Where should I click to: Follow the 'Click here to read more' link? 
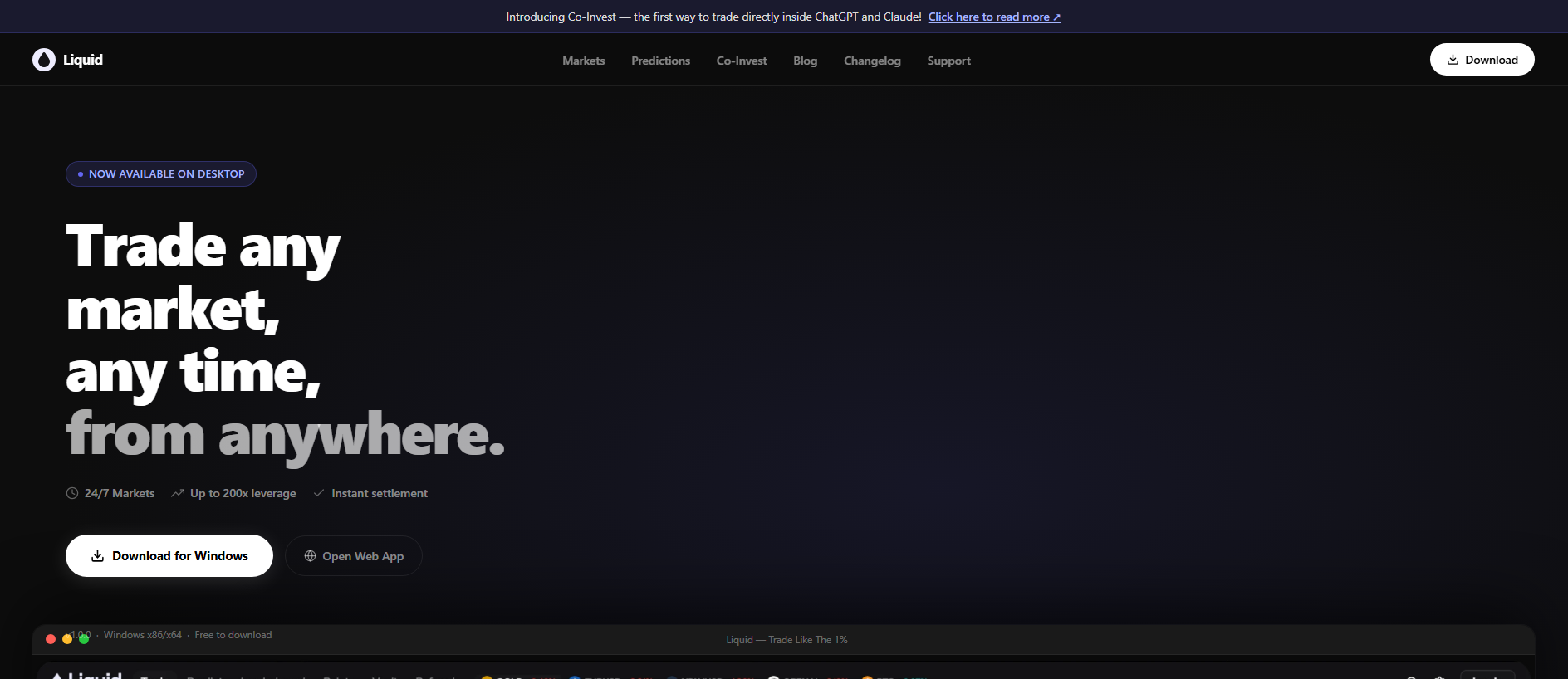pyautogui.click(x=994, y=17)
